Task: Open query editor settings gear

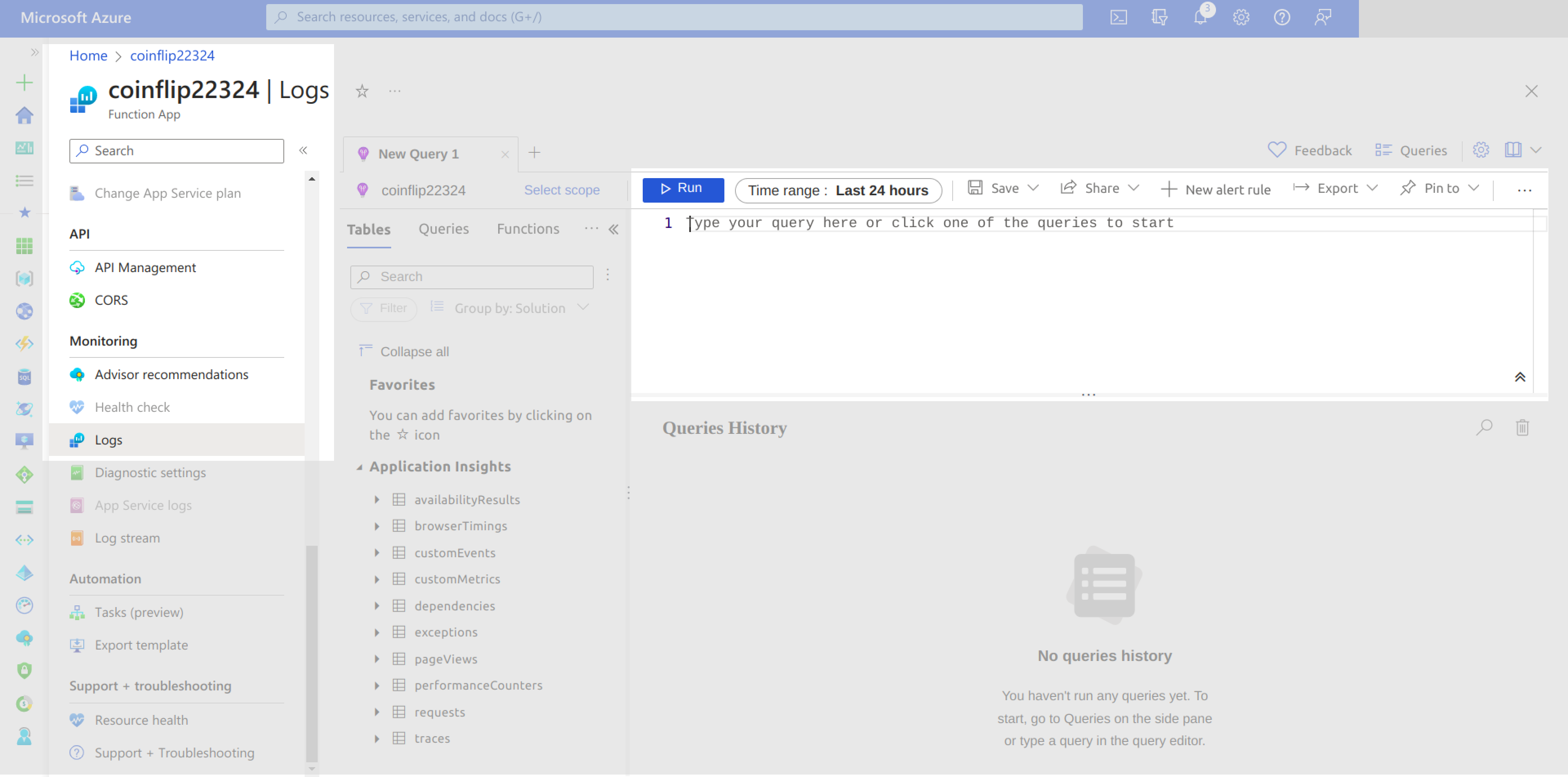Action: tap(1480, 150)
